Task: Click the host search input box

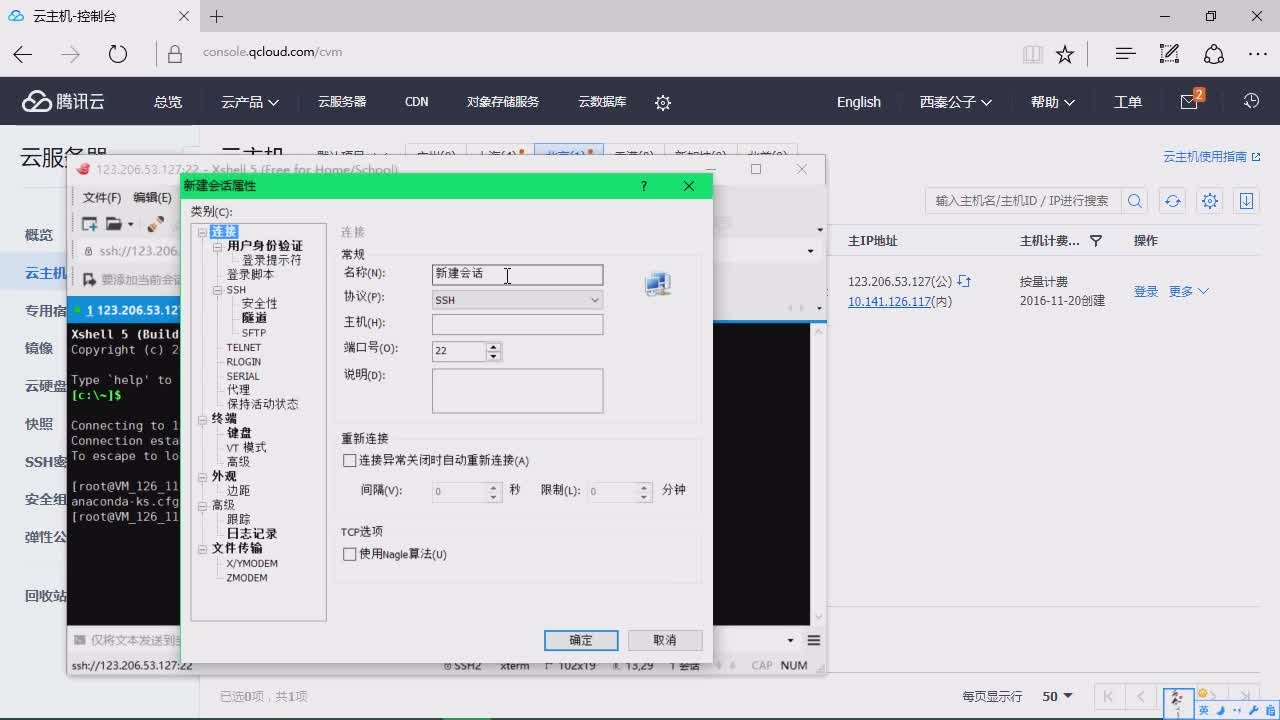Action: click(1023, 201)
